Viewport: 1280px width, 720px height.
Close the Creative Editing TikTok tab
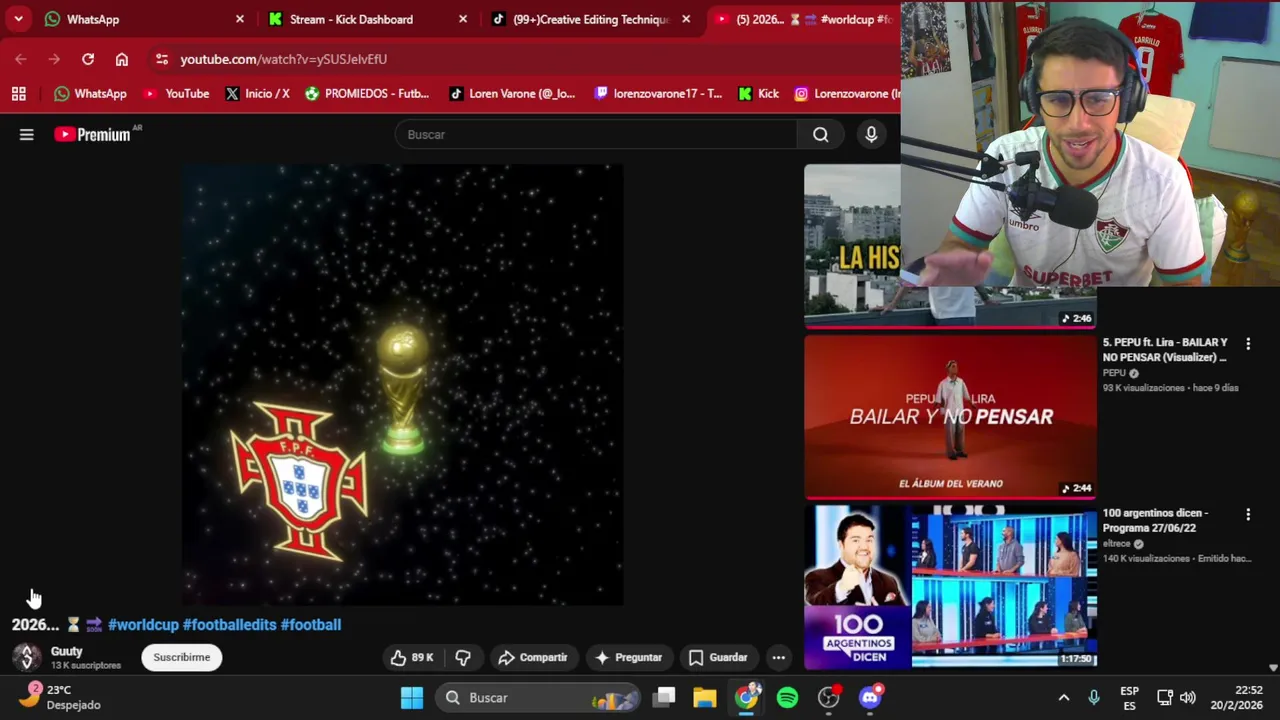686,19
